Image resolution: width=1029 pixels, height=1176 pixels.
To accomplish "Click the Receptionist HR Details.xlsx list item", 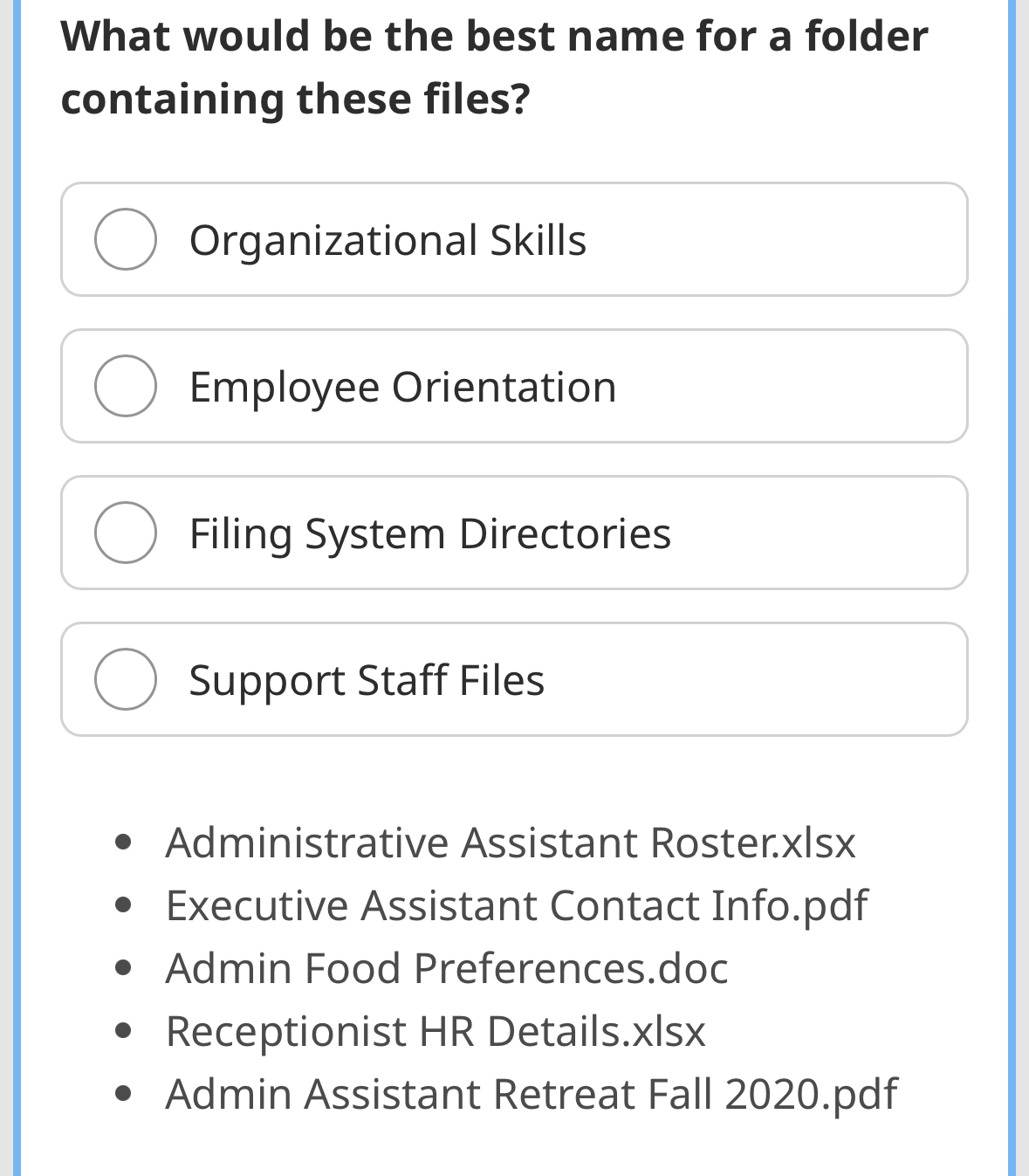I will (435, 1031).
